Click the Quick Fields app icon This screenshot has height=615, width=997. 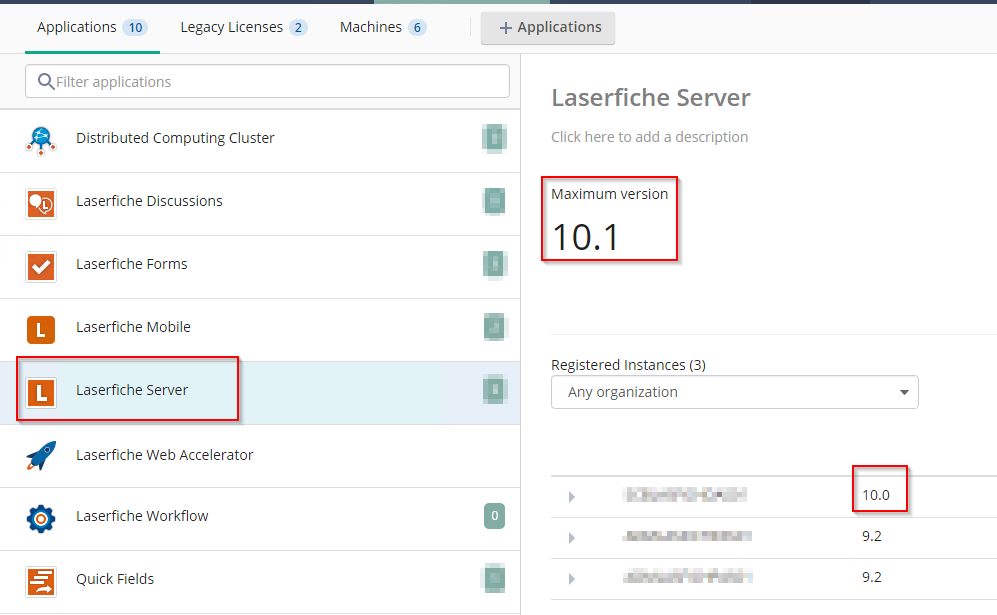[x=41, y=581]
